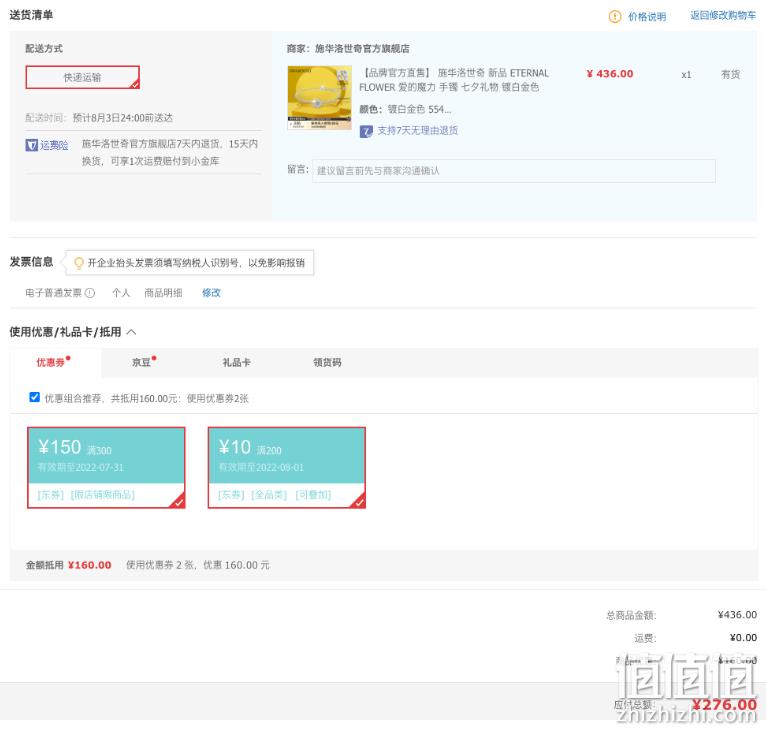Image resolution: width=766 pixels, height=732 pixels.
Task: Switch to the 礼品卡 tab
Action: coord(236,363)
